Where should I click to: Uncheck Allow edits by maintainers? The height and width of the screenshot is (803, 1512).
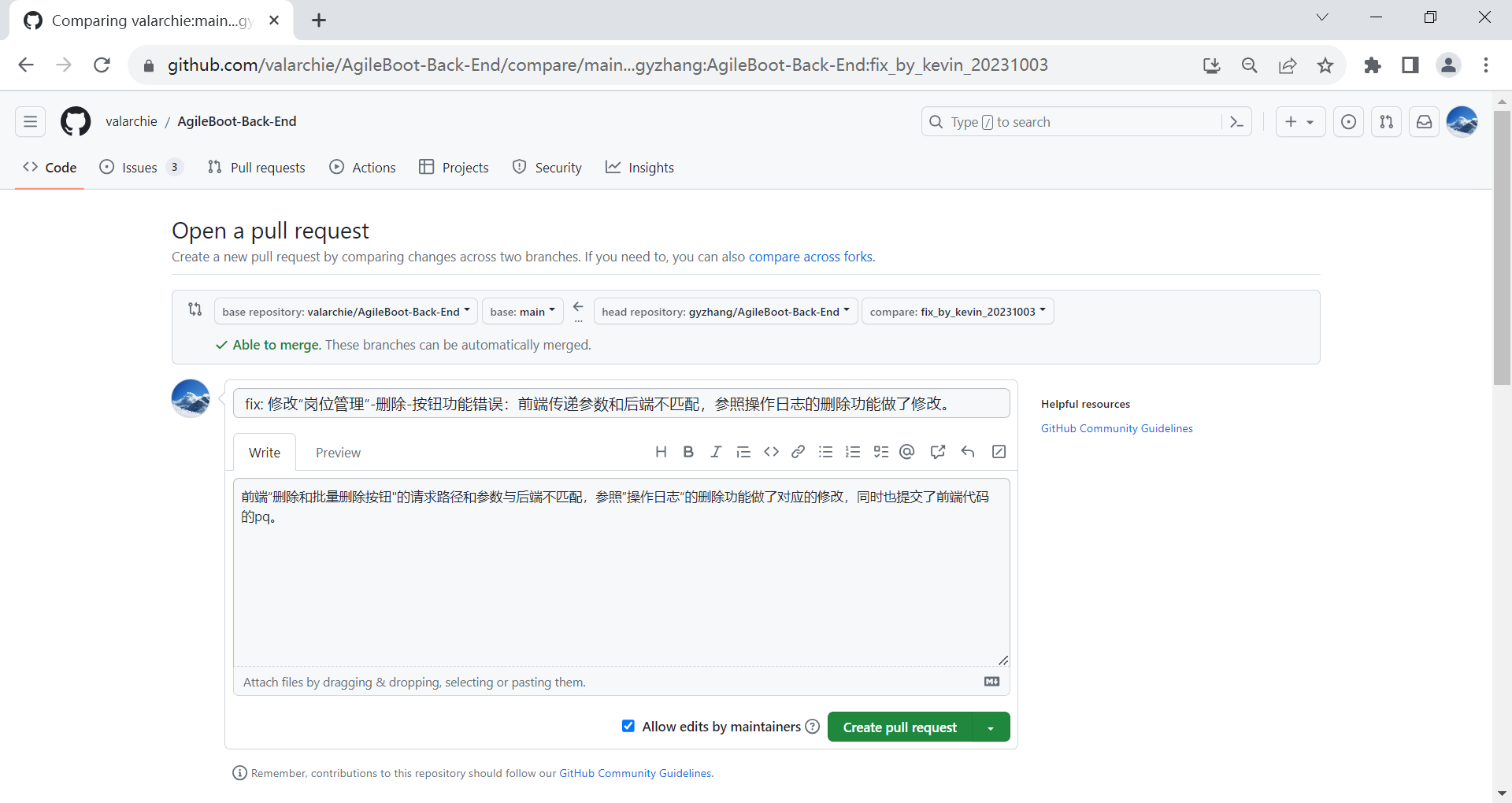[x=628, y=726]
